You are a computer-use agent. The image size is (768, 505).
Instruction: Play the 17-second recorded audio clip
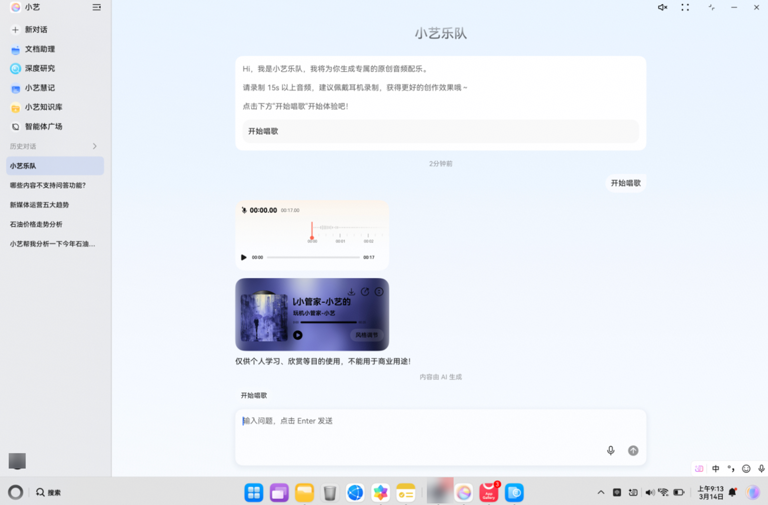pos(243,257)
